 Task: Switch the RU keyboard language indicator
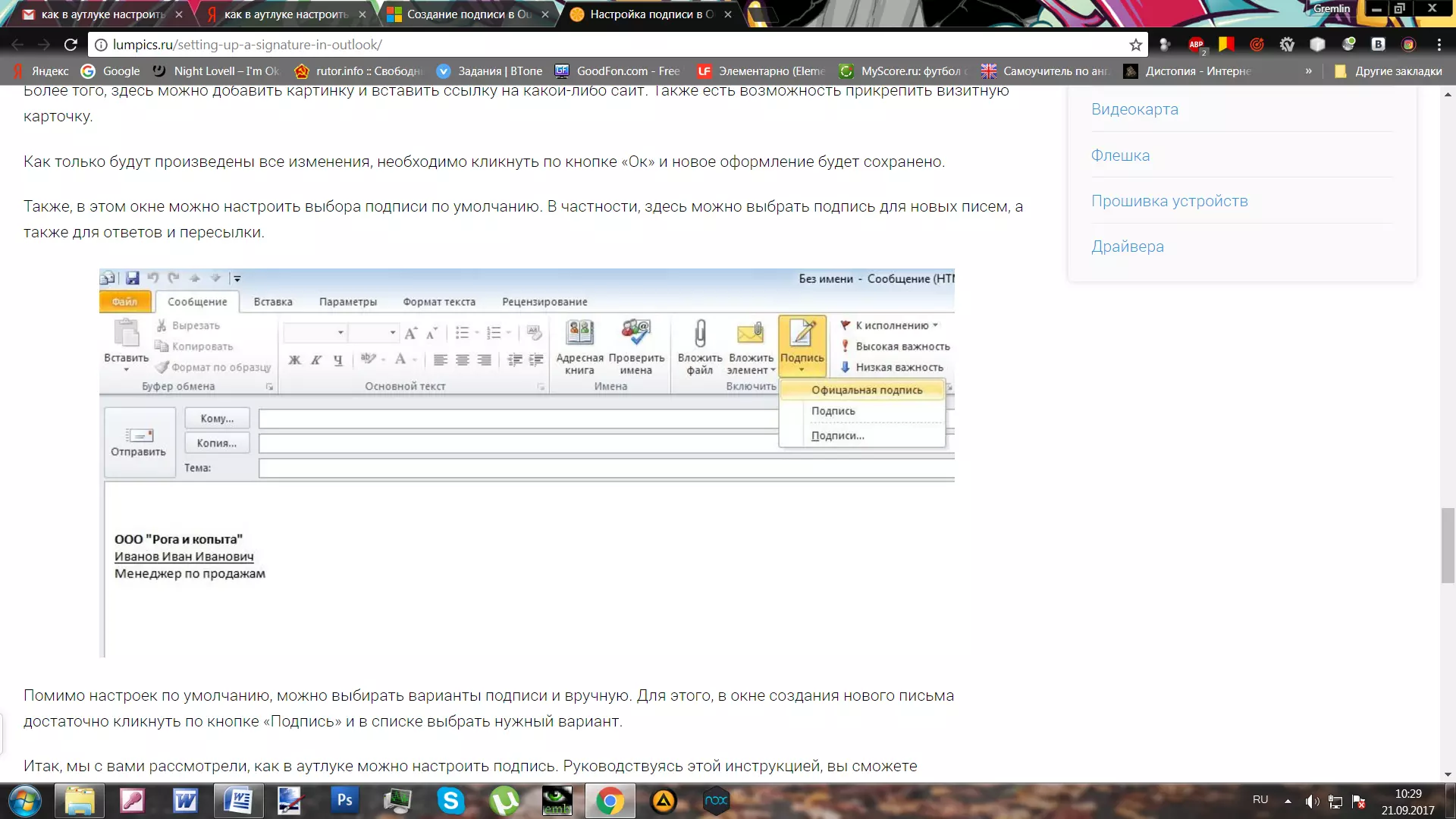point(1260,799)
